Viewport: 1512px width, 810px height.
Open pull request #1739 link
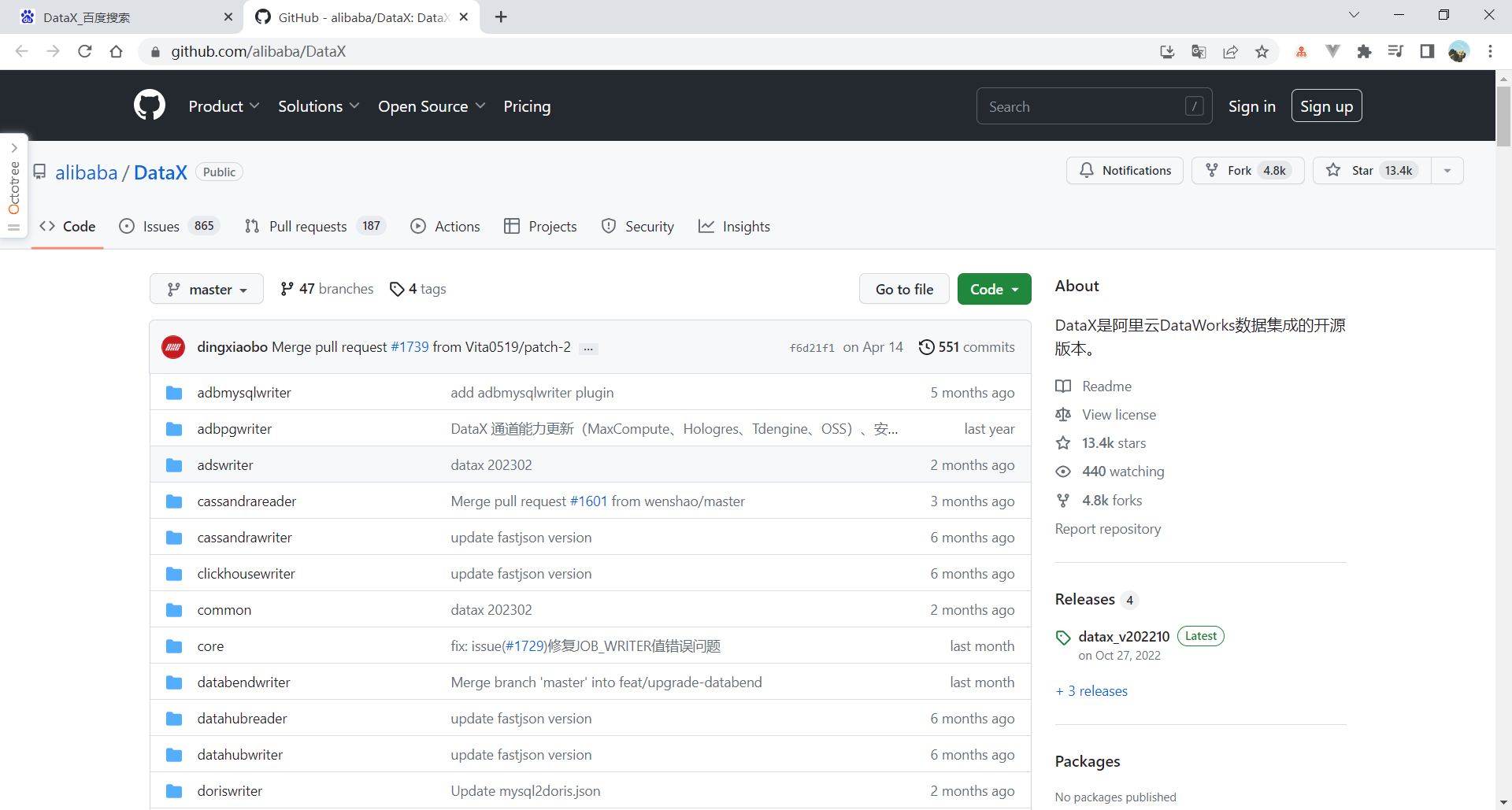point(409,347)
